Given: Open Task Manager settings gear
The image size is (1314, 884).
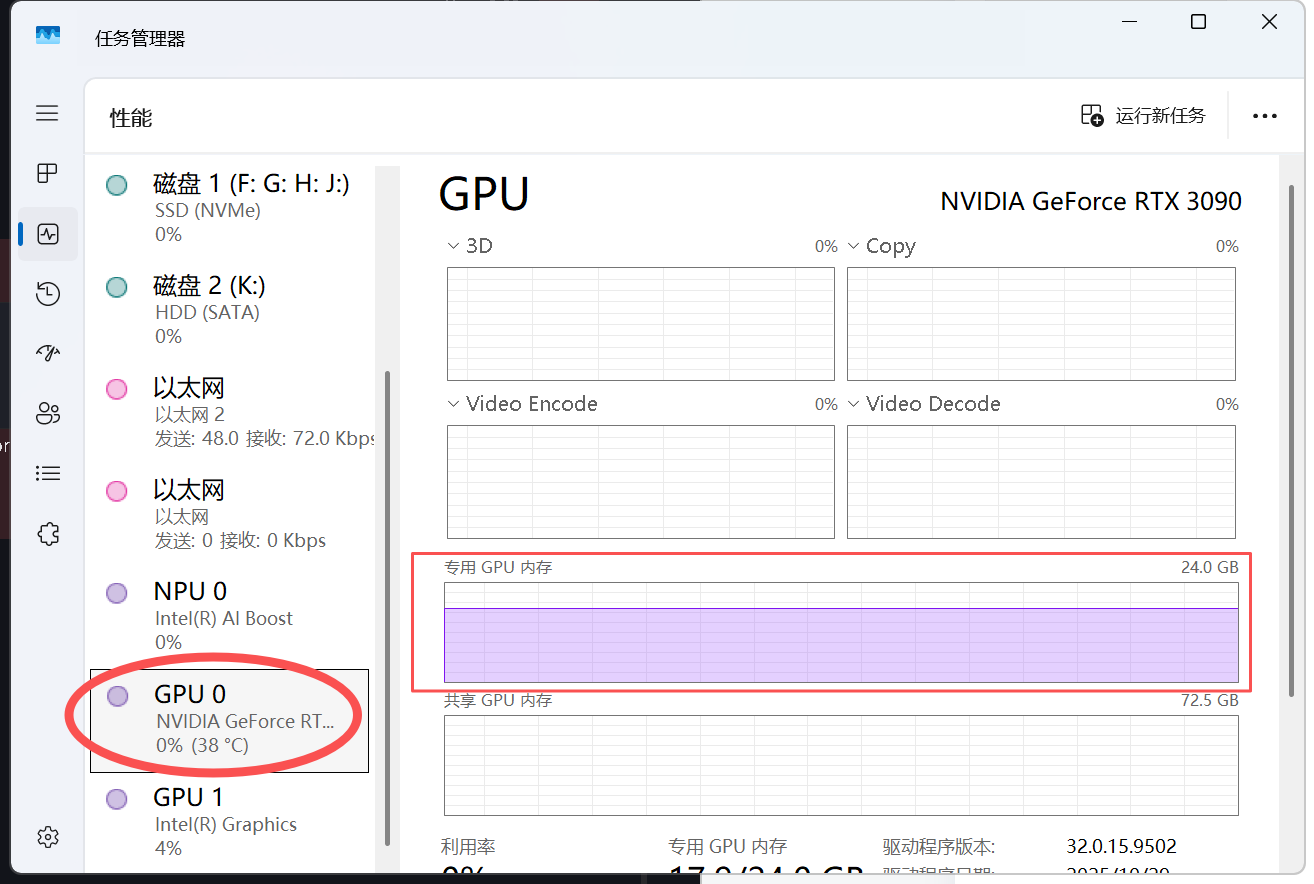Looking at the screenshot, I should (x=47, y=837).
